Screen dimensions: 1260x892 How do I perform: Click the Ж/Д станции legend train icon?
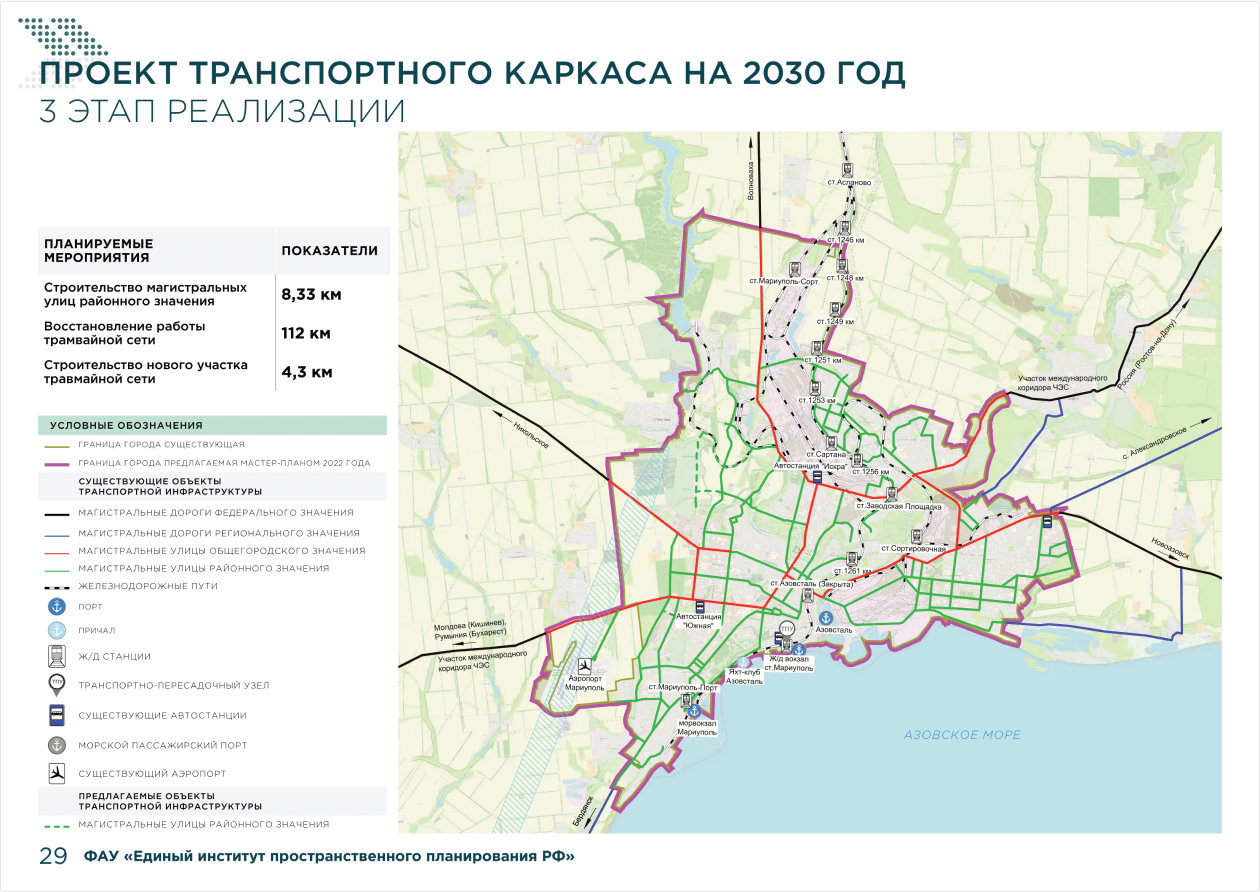[x=58, y=656]
